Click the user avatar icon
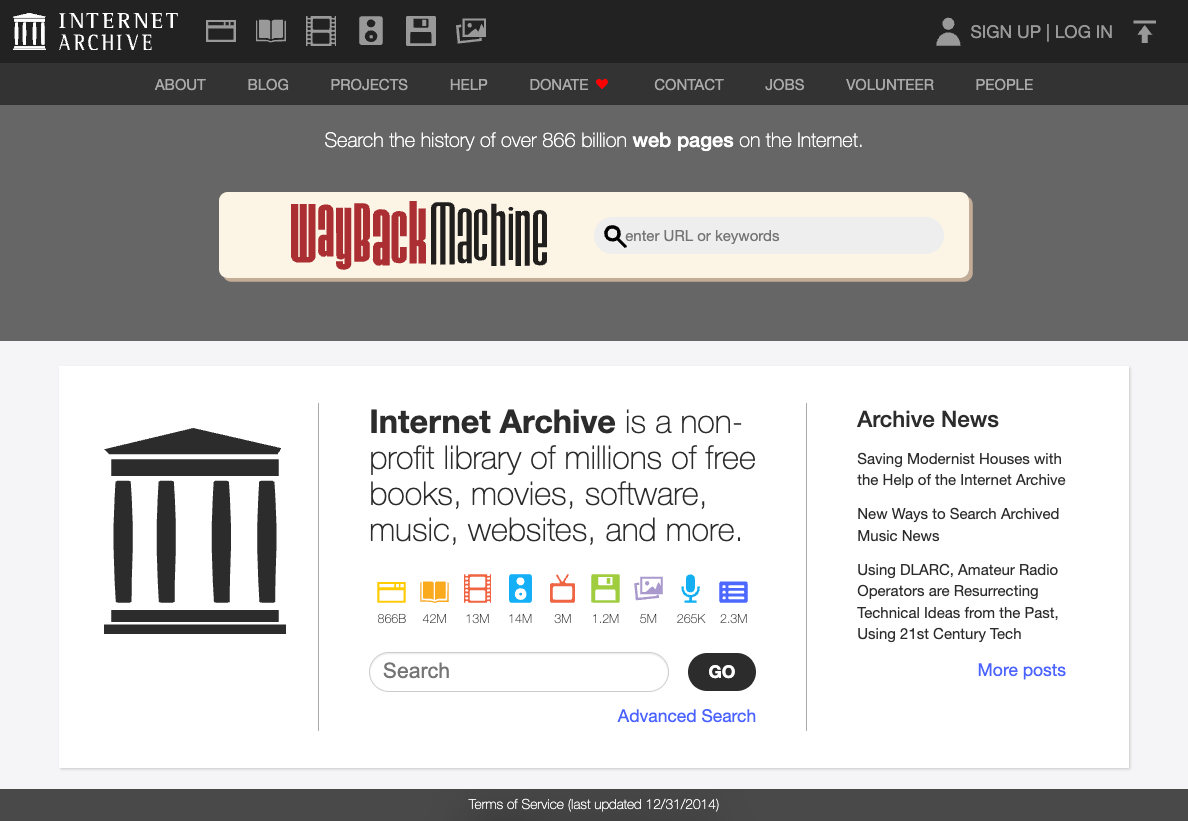The width and height of the screenshot is (1188, 821). point(948,32)
